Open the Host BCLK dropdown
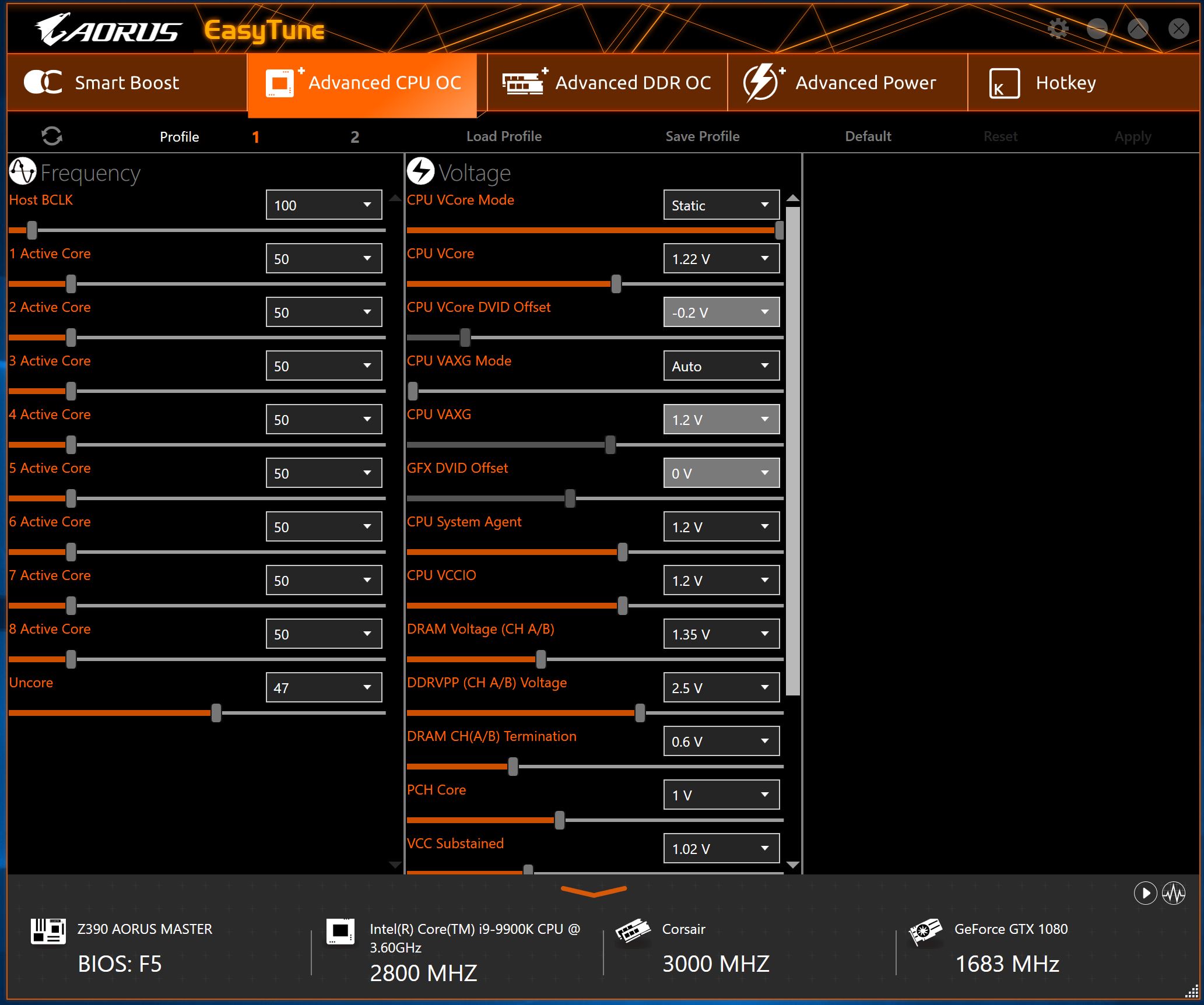1204x1005 pixels. 324,205
